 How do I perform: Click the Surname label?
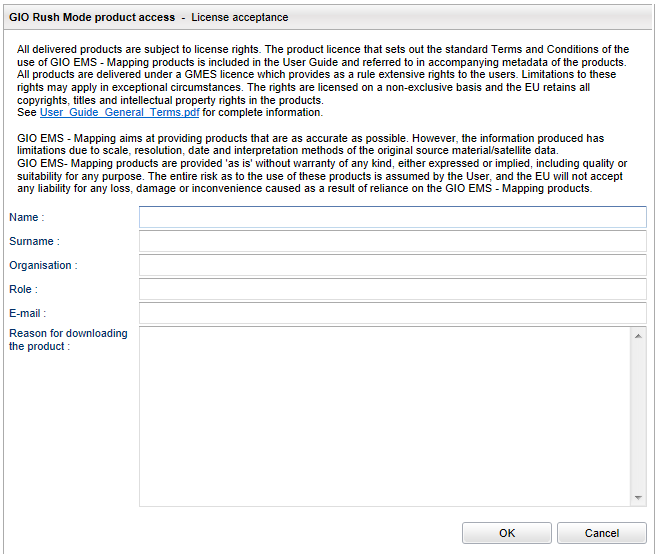(34, 241)
